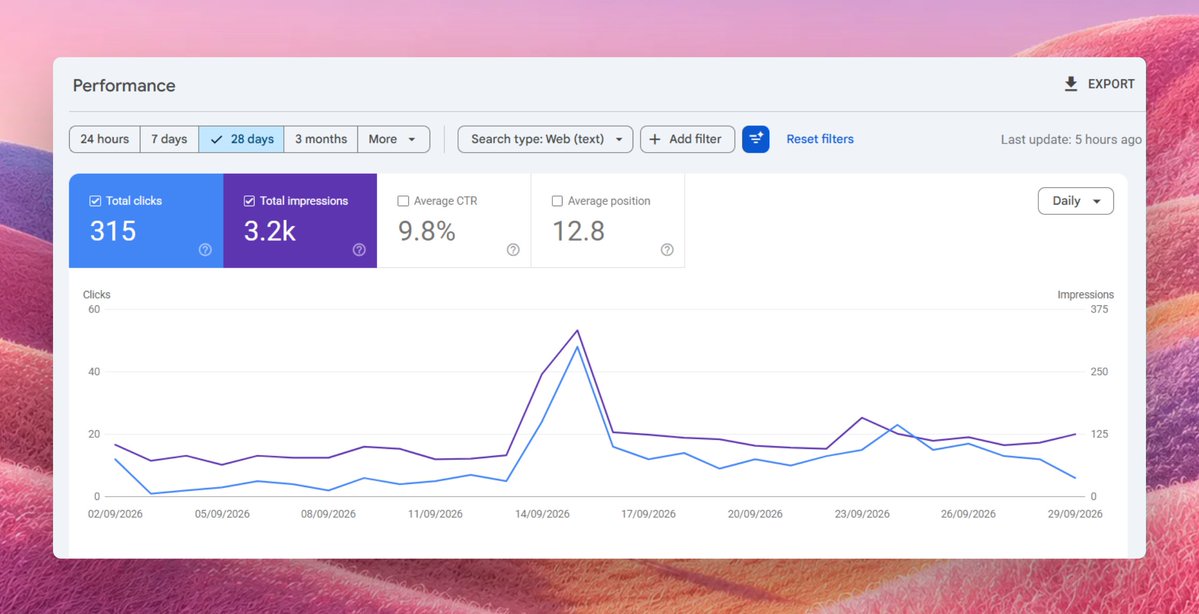Viewport: 1199px width, 614px height.
Task: Click the Average position value 12.8
Action: tap(579, 231)
